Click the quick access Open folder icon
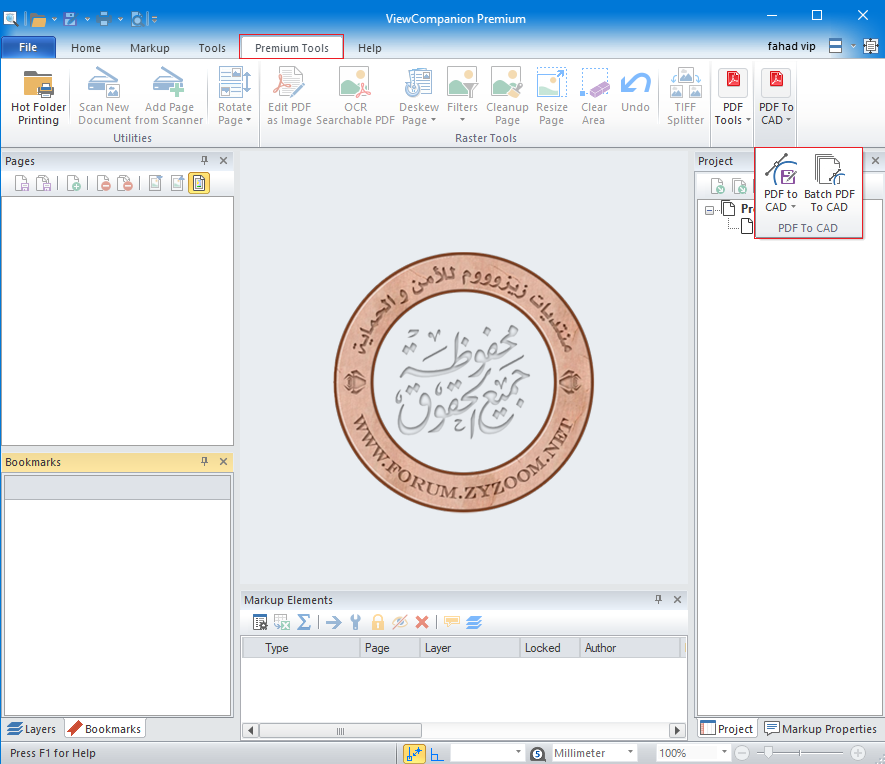 38,20
